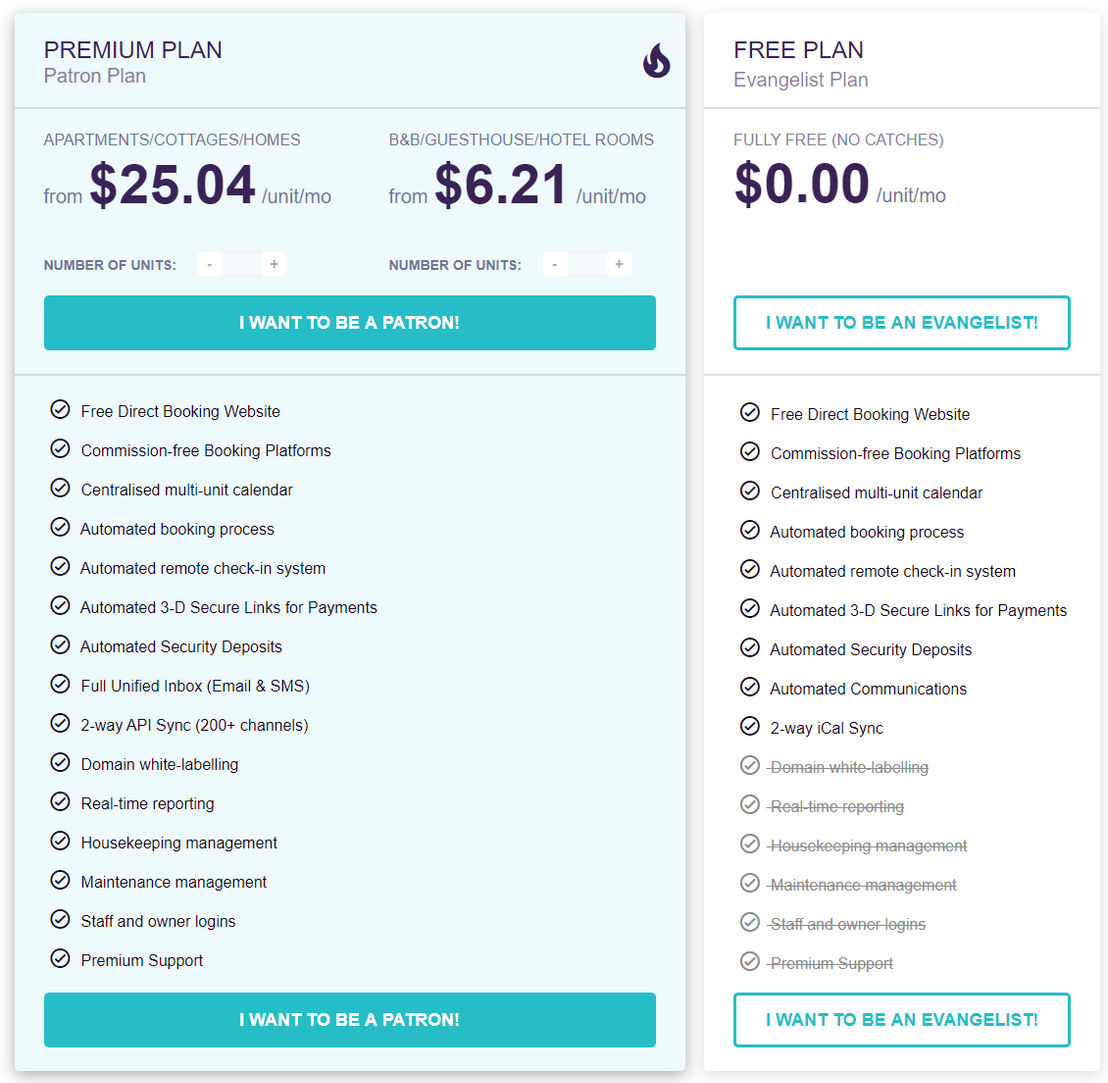Click top I WANT TO BE AN EVANGELIST button

pyautogui.click(x=902, y=323)
